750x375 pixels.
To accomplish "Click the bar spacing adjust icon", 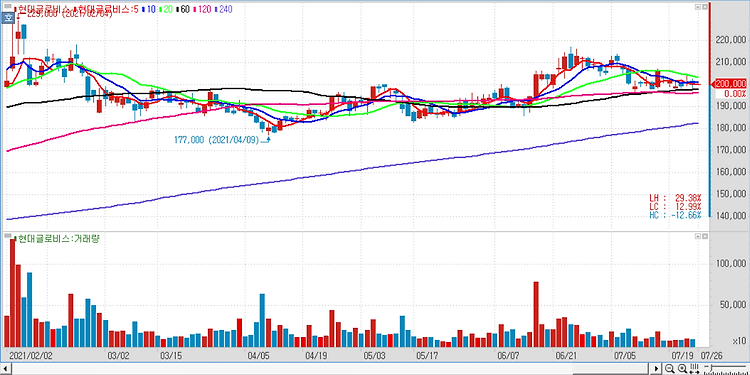I will click(695, 368).
